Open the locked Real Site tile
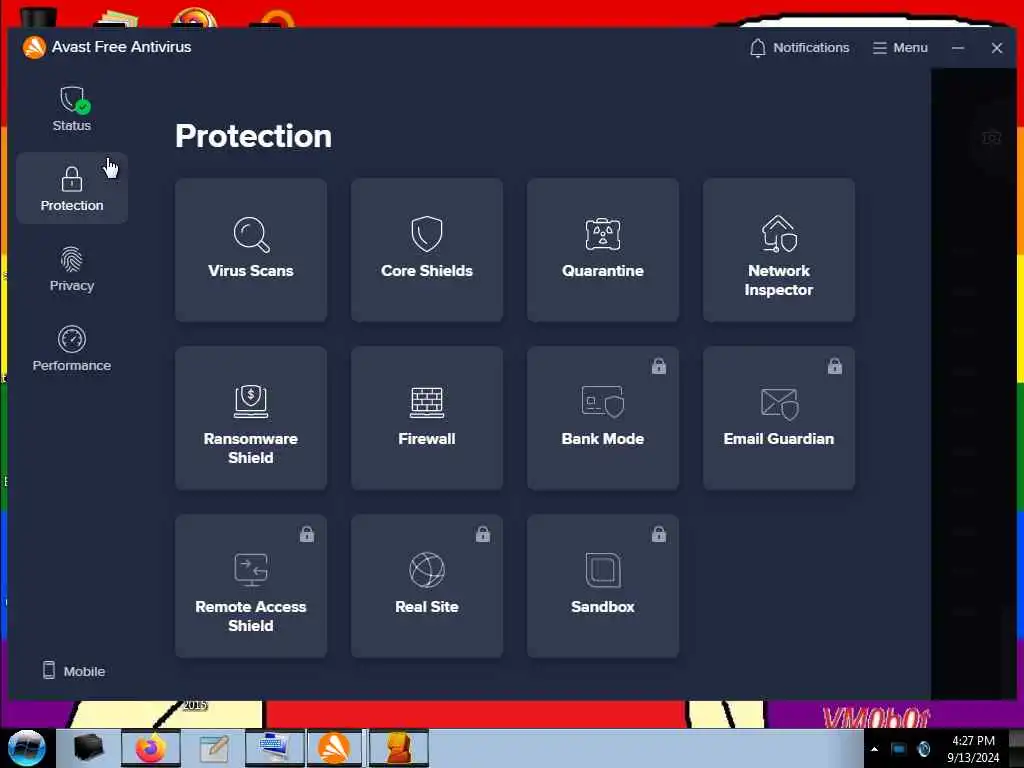 (x=427, y=586)
